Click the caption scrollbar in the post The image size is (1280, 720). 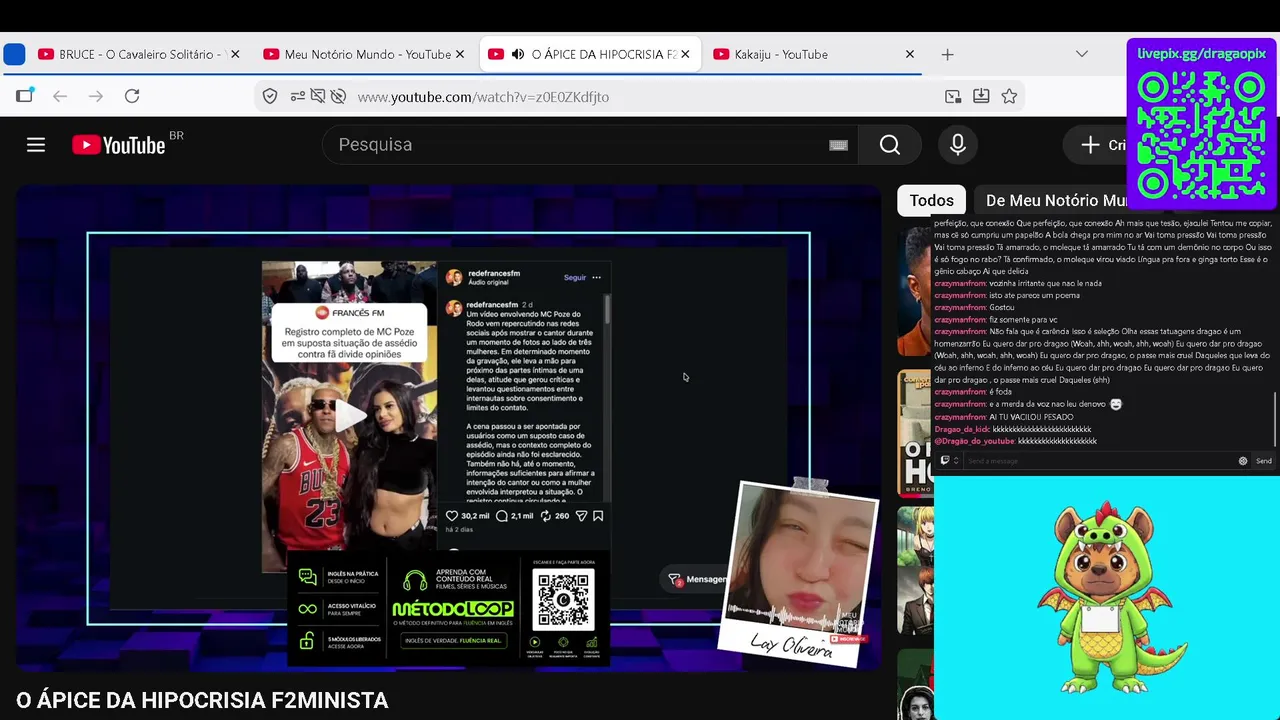[x=607, y=308]
